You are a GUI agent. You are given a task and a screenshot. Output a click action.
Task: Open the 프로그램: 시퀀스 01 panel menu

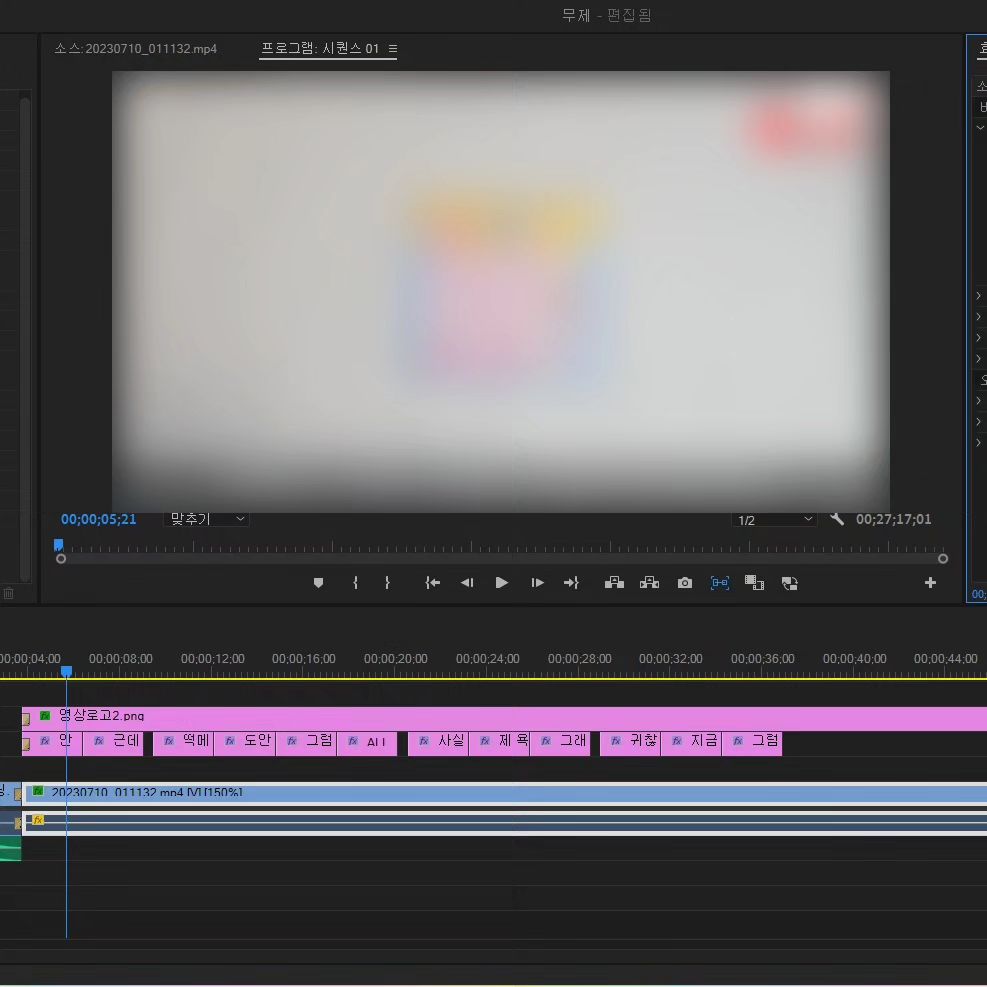coord(393,48)
